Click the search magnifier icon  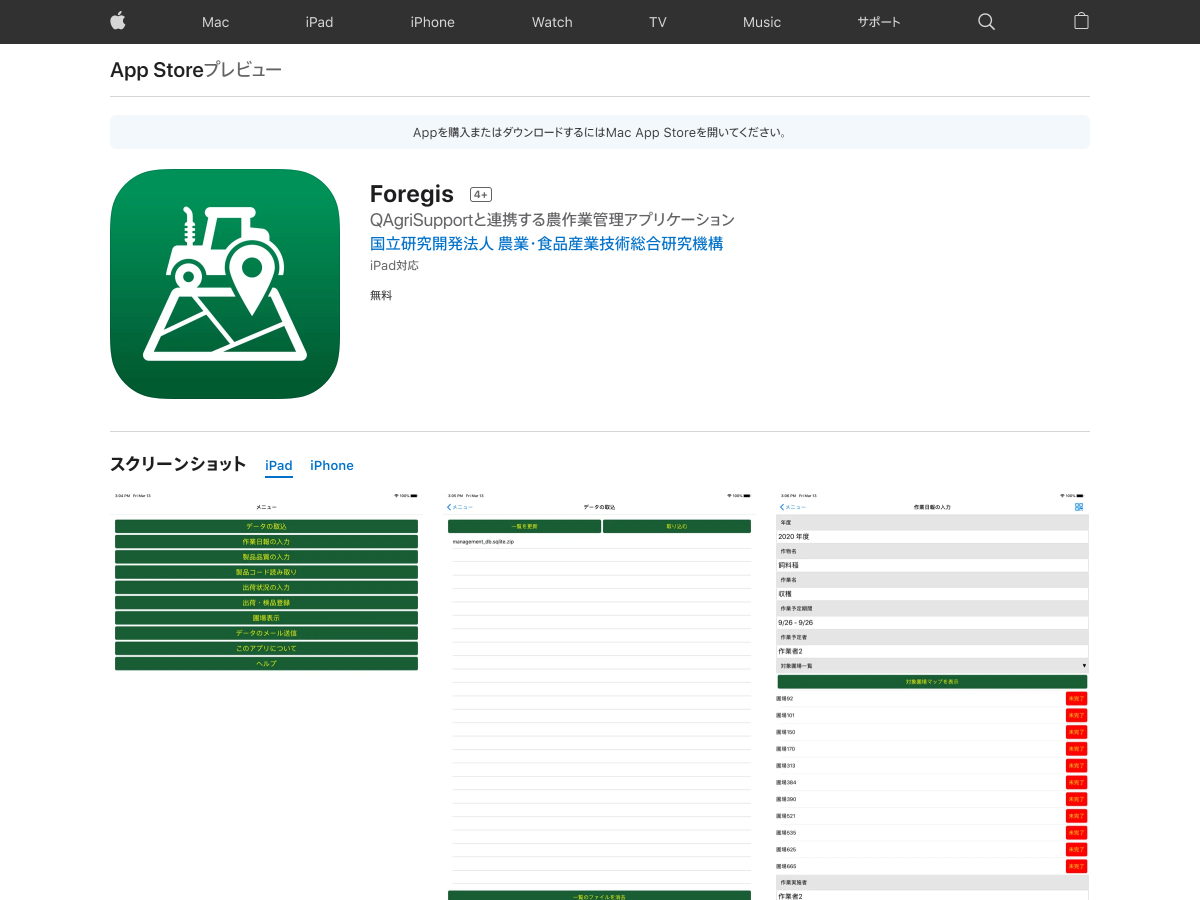pyautogui.click(x=986, y=21)
